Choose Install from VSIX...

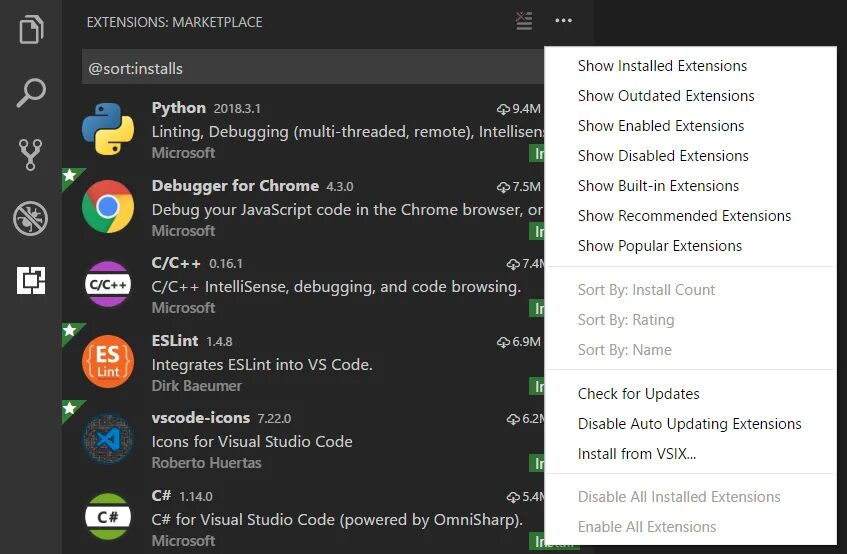coord(636,454)
